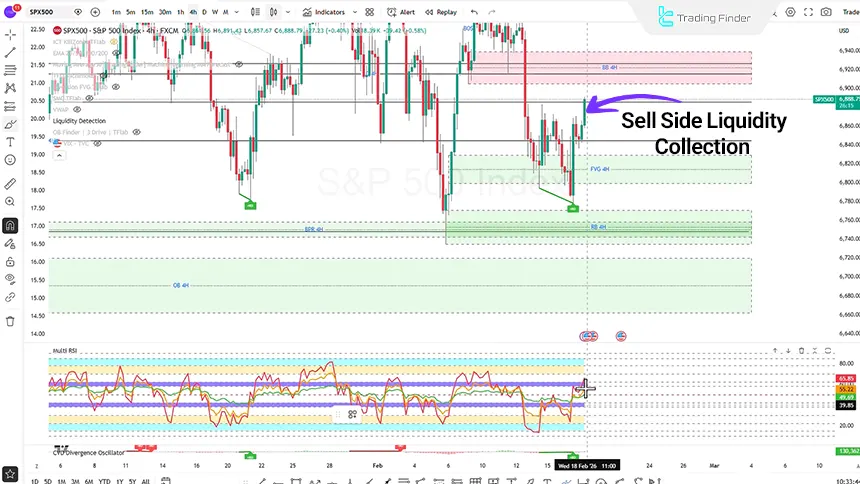This screenshot has width=860, height=484.
Task: Click the 65.85 RSI value label
Action: click(846, 379)
